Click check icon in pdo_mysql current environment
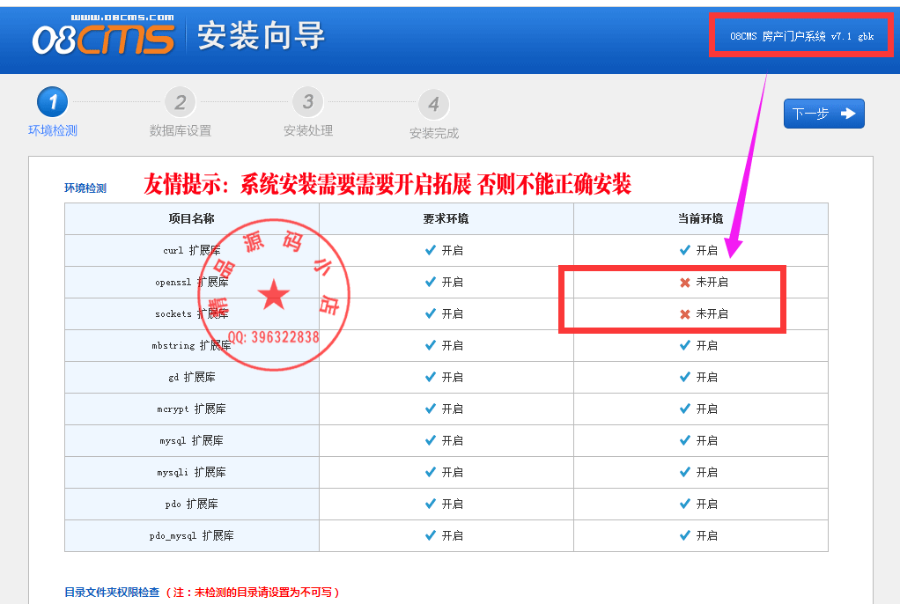900x604 pixels. coord(685,536)
